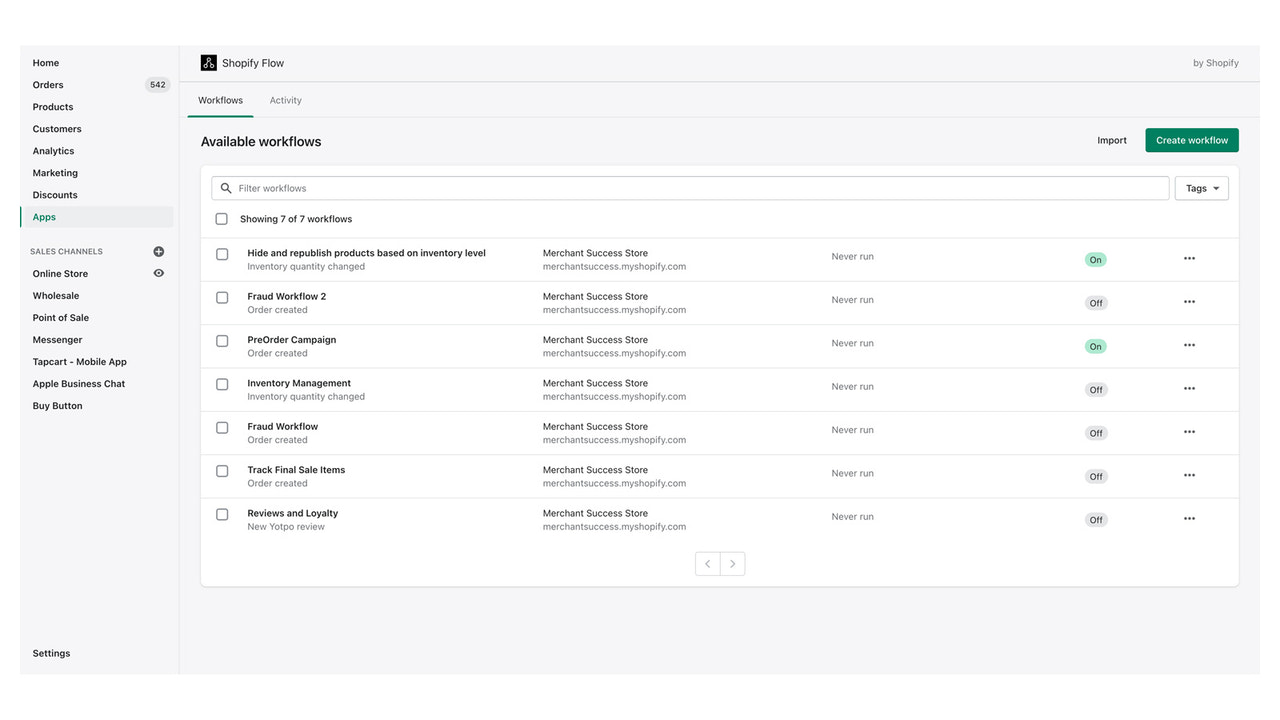Add a new sales channel with the plus icon

tap(158, 251)
